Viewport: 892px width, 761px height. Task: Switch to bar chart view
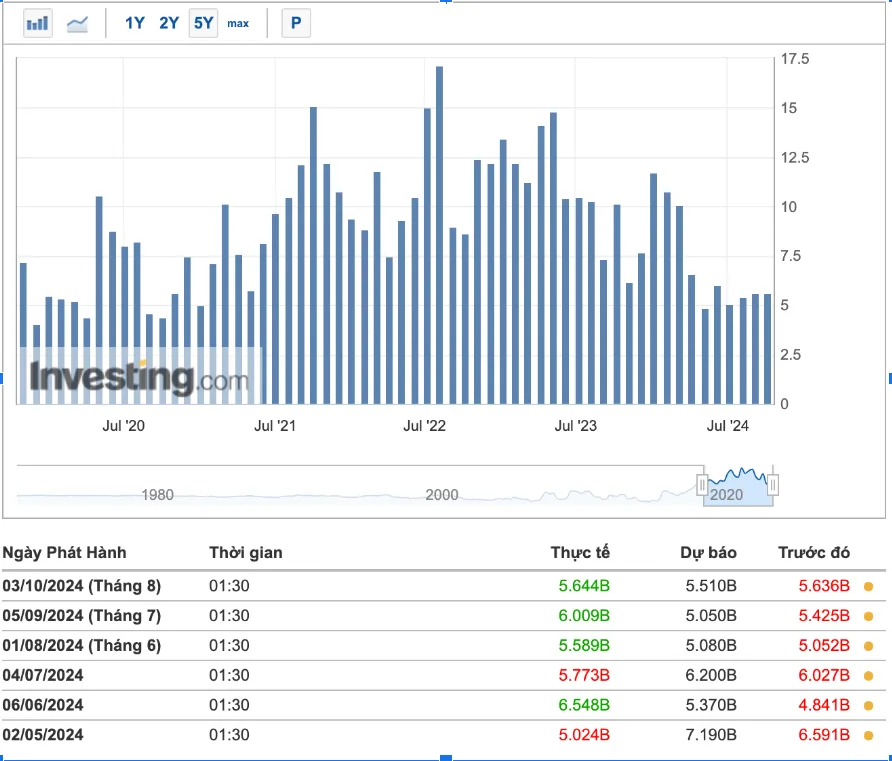point(38,23)
